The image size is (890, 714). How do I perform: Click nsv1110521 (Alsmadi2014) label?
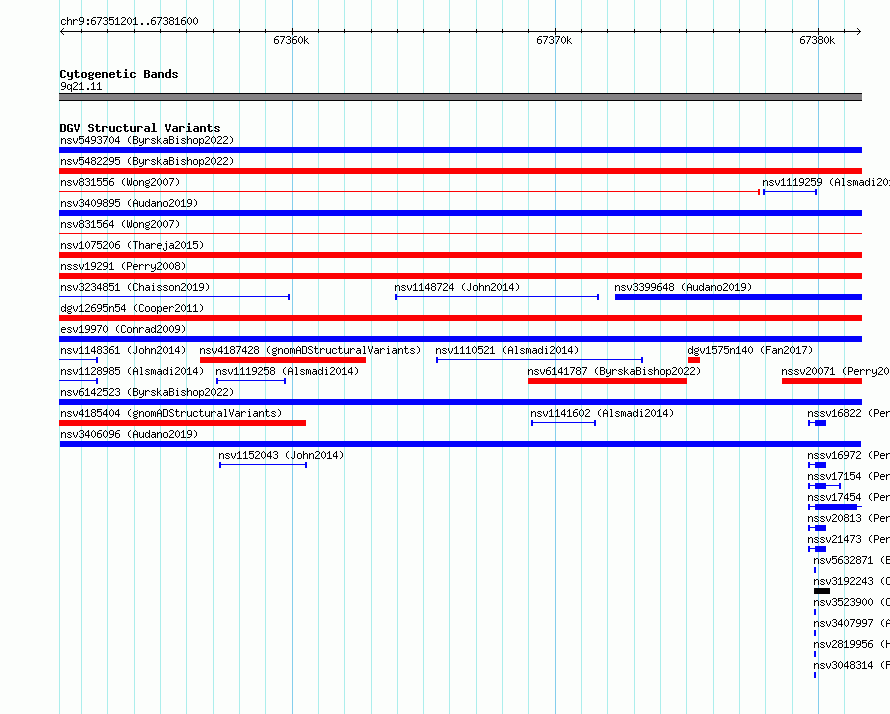point(507,350)
